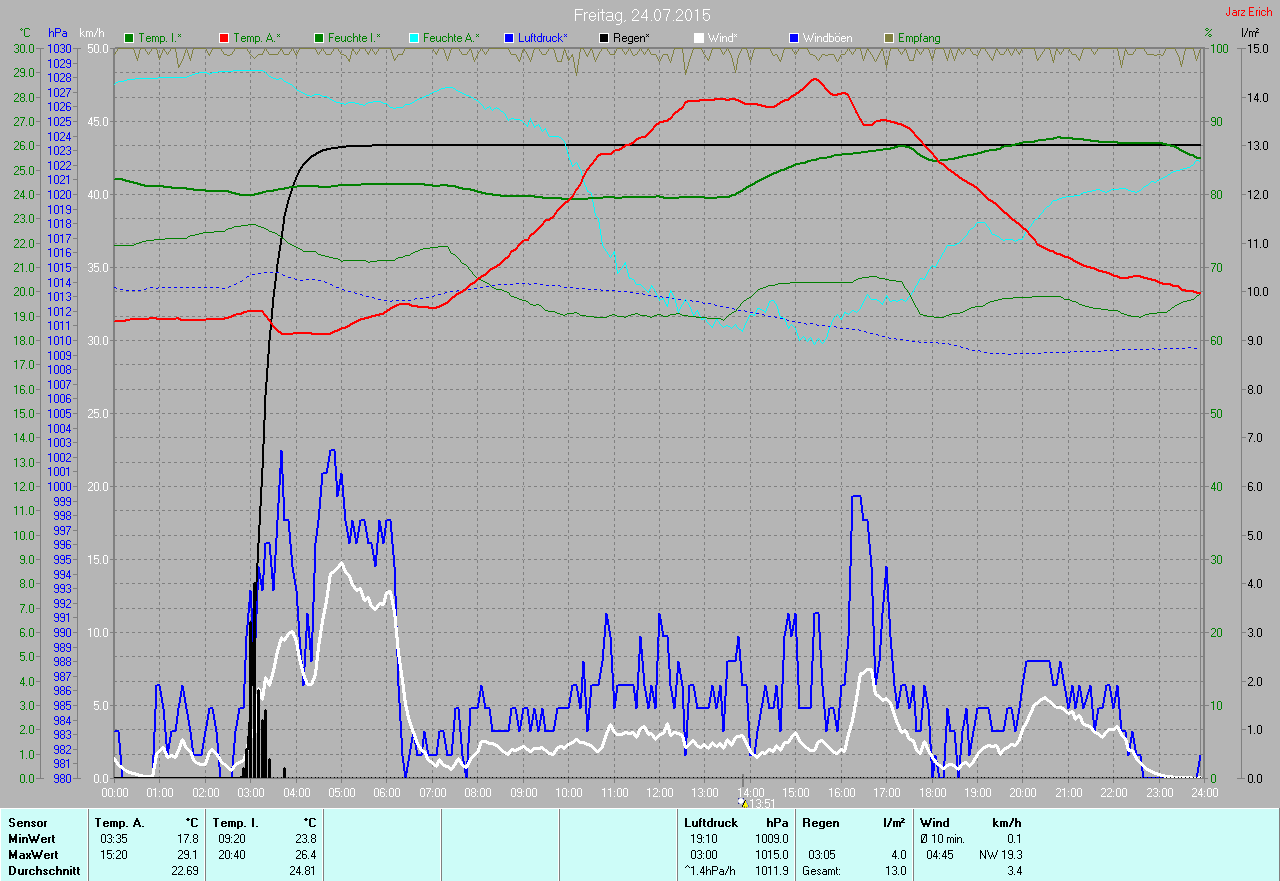
Task: Click the blue Windböen legend swatch
Action: pyautogui.click(x=794, y=38)
